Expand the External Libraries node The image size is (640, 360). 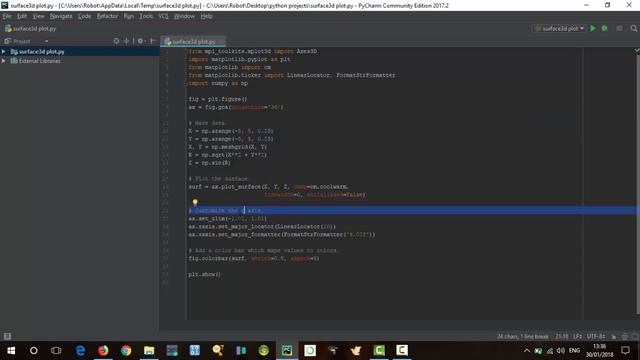click(x=4, y=60)
